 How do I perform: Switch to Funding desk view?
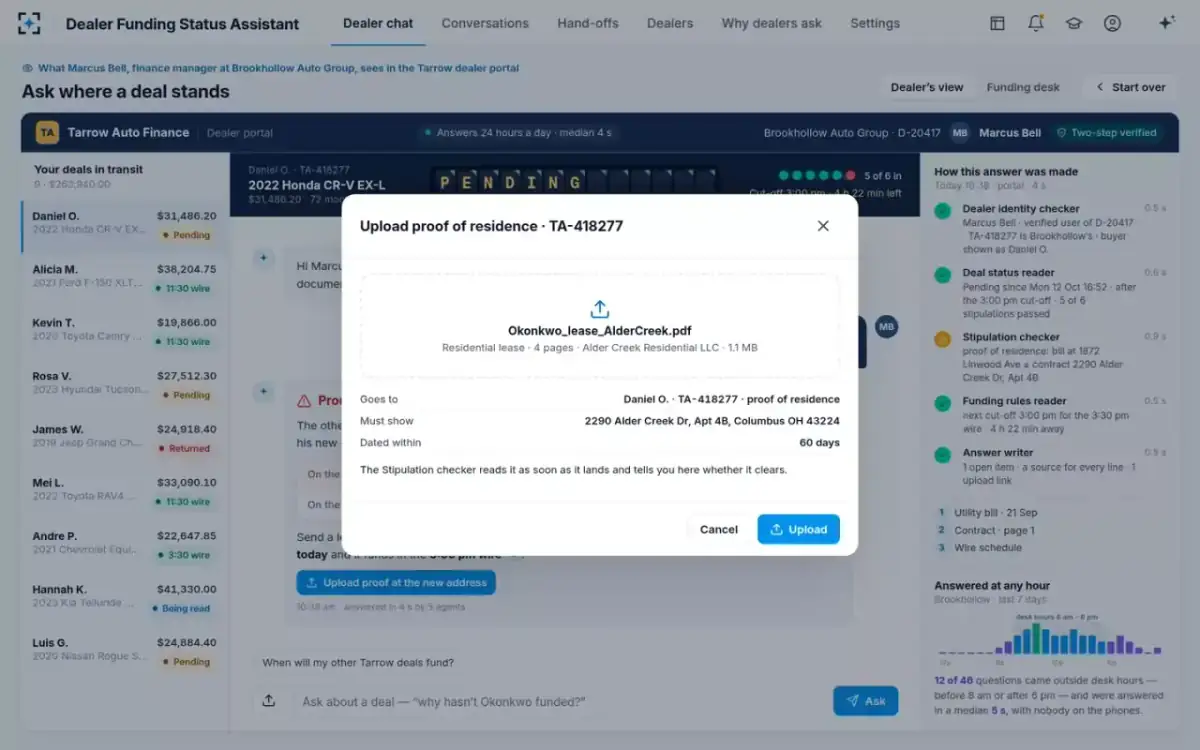tap(1023, 87)
